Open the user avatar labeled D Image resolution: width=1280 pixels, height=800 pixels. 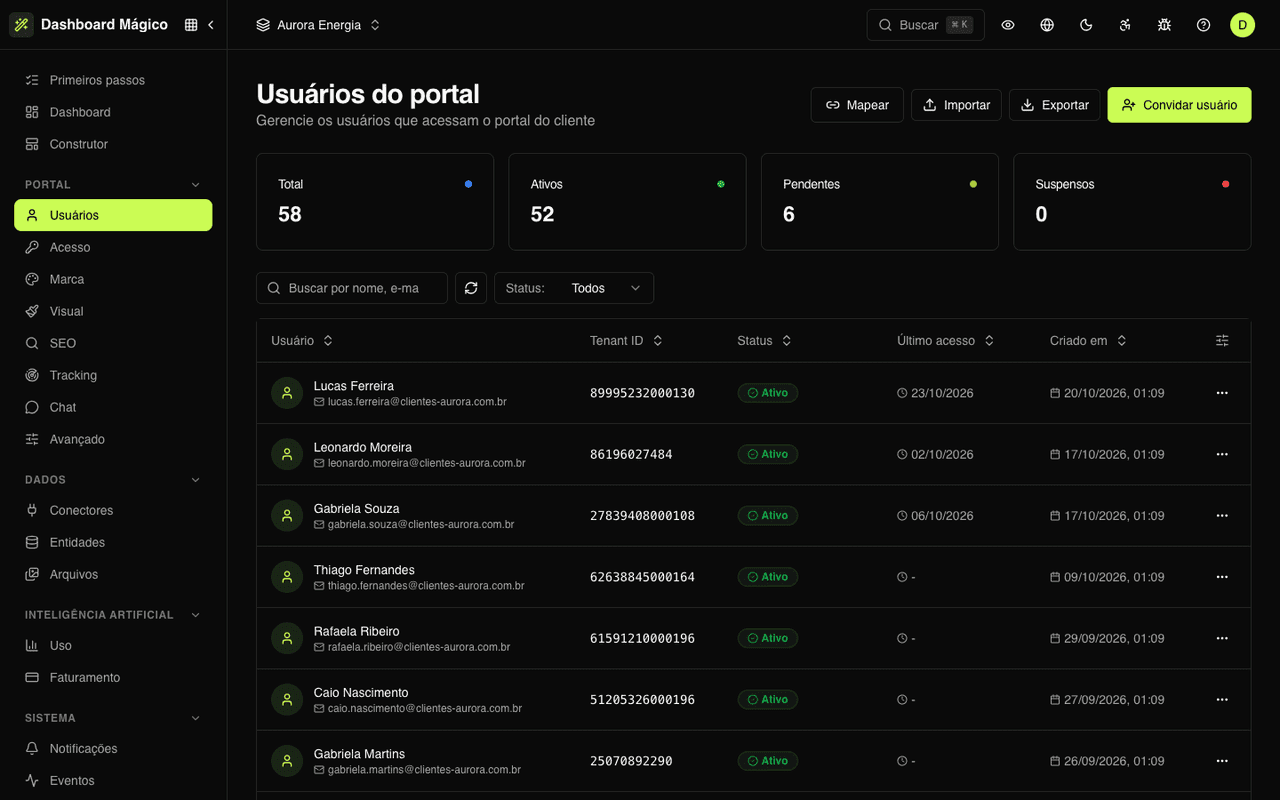[x=1242, y=25]
